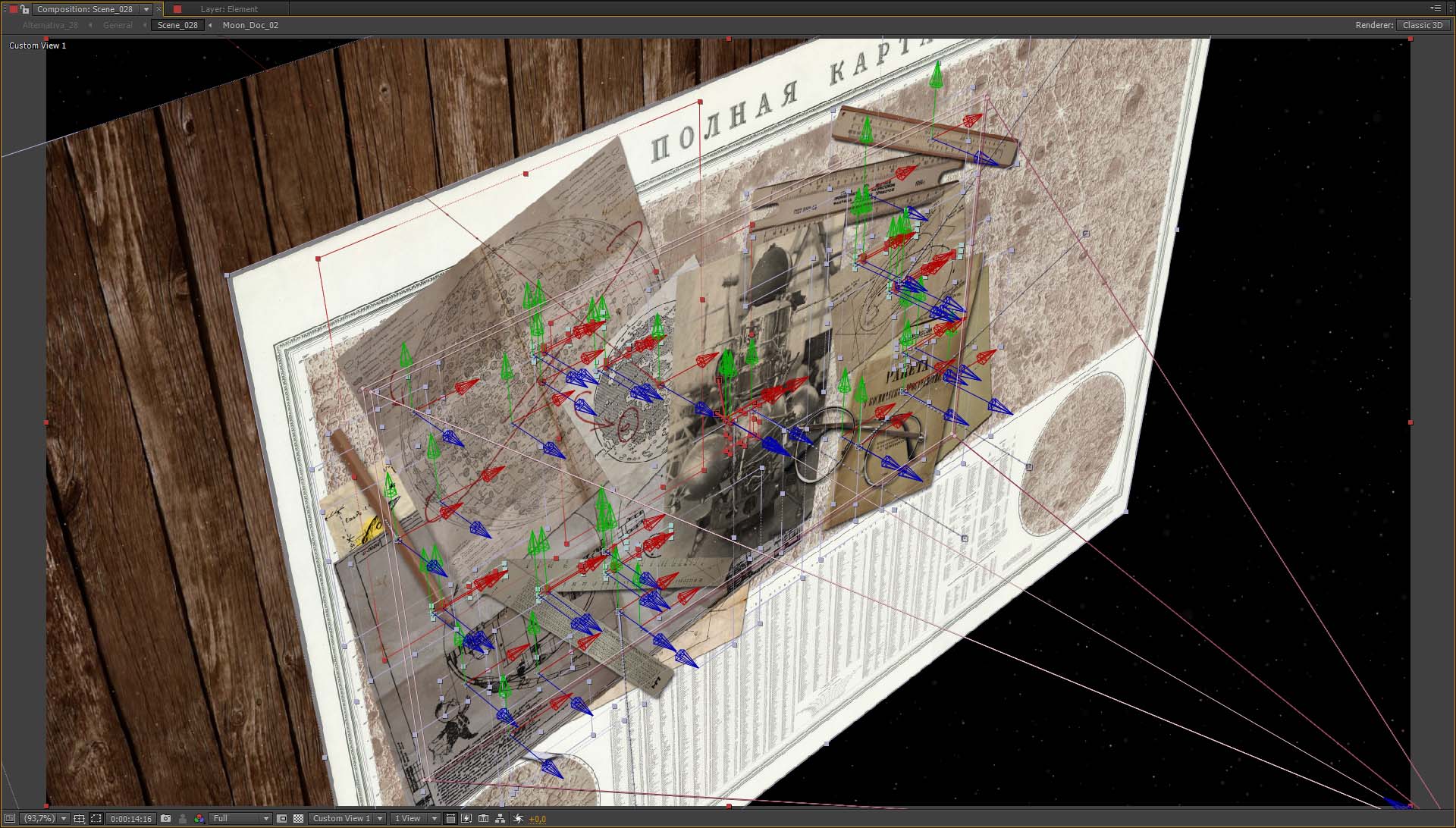Open Show Channel color management icon
Viewport: 1456px width, 828px height.
pos(199,818)
